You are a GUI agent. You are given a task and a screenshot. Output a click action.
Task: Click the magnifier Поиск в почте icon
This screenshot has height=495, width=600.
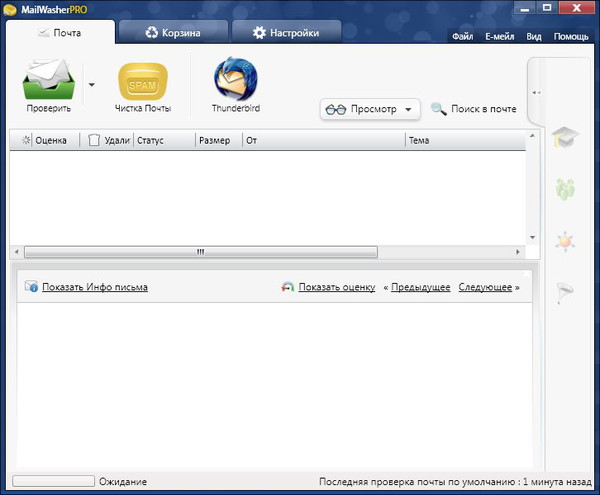point(438,109)
